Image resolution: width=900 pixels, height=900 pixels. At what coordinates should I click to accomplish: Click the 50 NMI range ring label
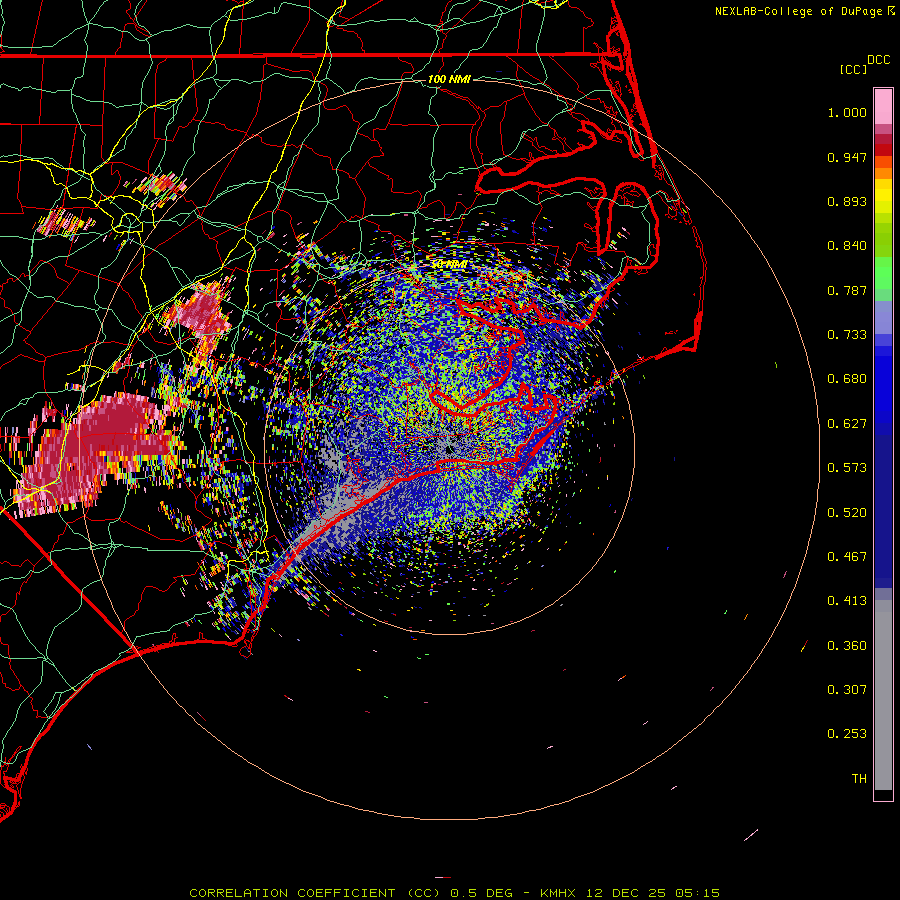pyautogui.click(x=449, y=264)
